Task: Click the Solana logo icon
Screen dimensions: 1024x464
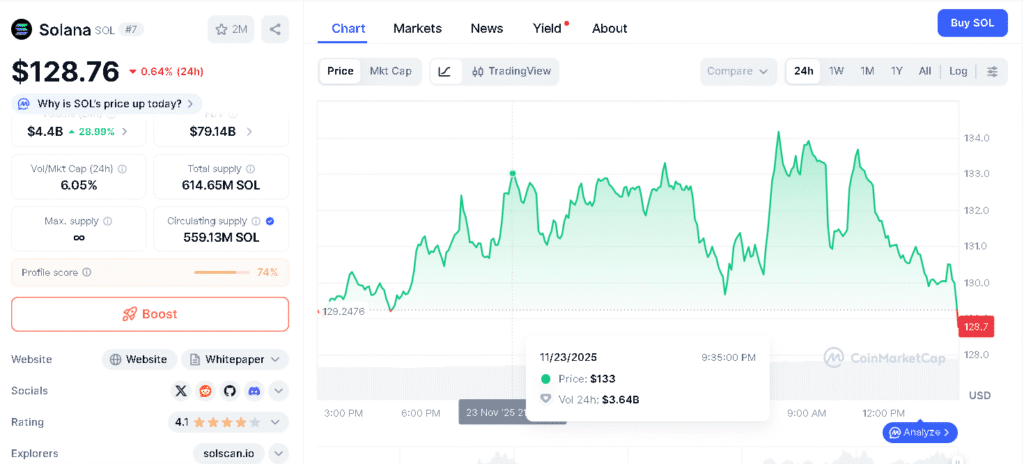Action: coord(22,29)
